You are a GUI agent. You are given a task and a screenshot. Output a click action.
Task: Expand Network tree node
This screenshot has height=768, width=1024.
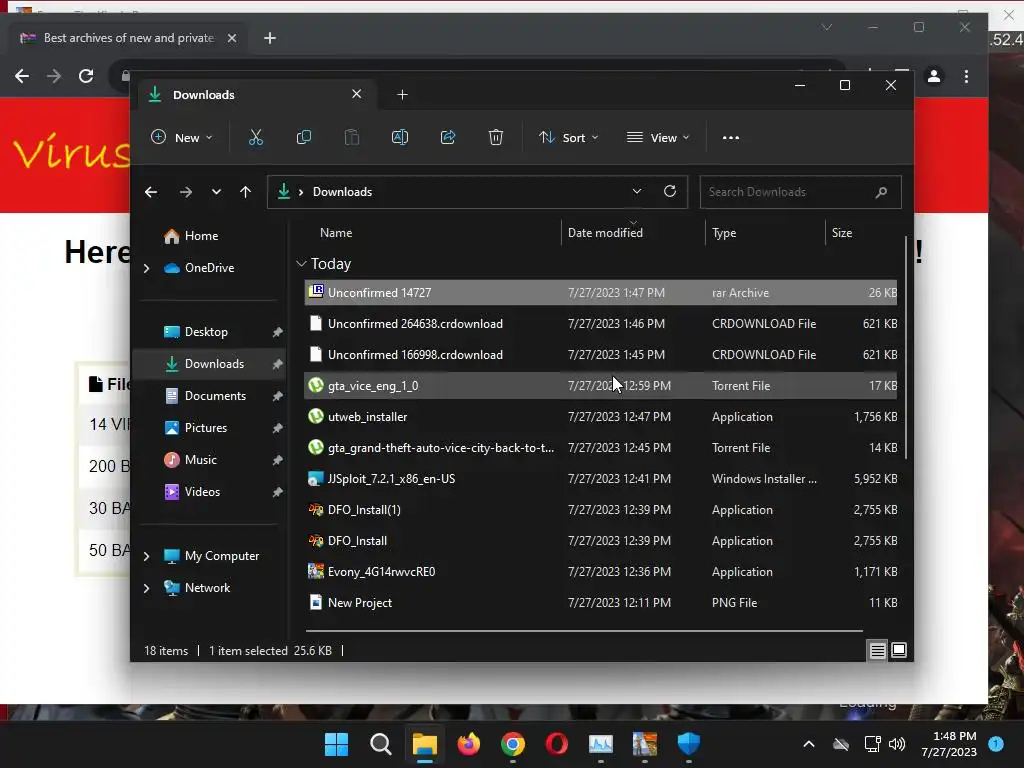click(x=146, y=588)
